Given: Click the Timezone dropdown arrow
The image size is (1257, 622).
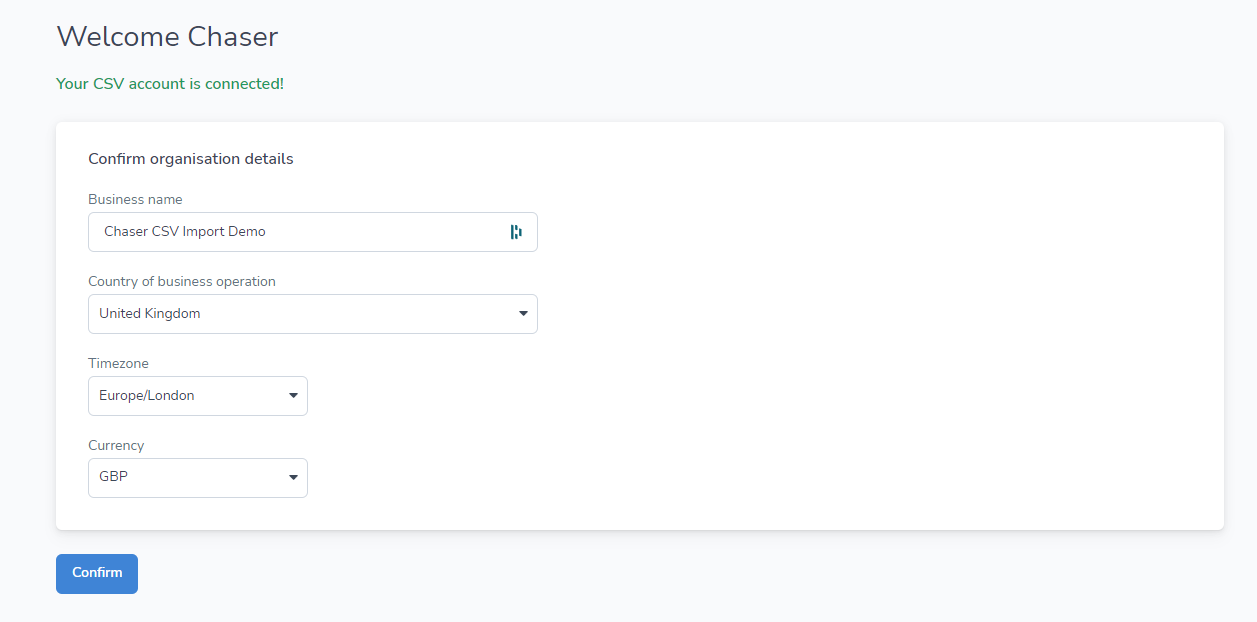Looking at the screenshot, I should coord(293,395).
